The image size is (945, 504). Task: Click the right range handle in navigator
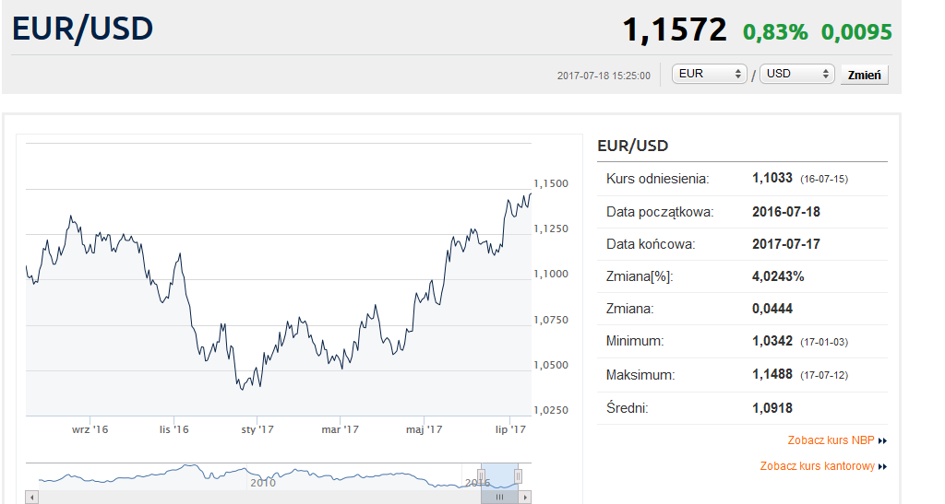point(519,475)
